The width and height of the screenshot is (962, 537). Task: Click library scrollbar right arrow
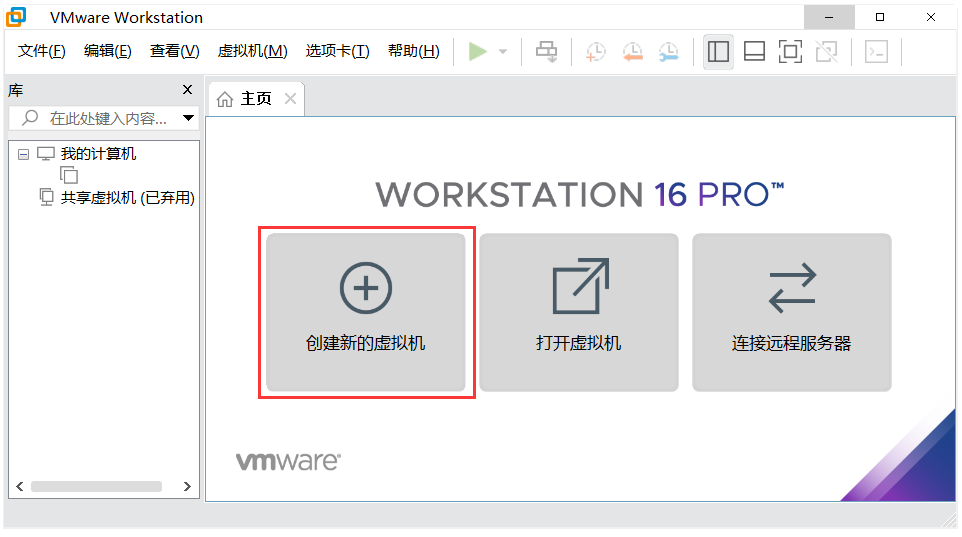(x=187, y=487)
